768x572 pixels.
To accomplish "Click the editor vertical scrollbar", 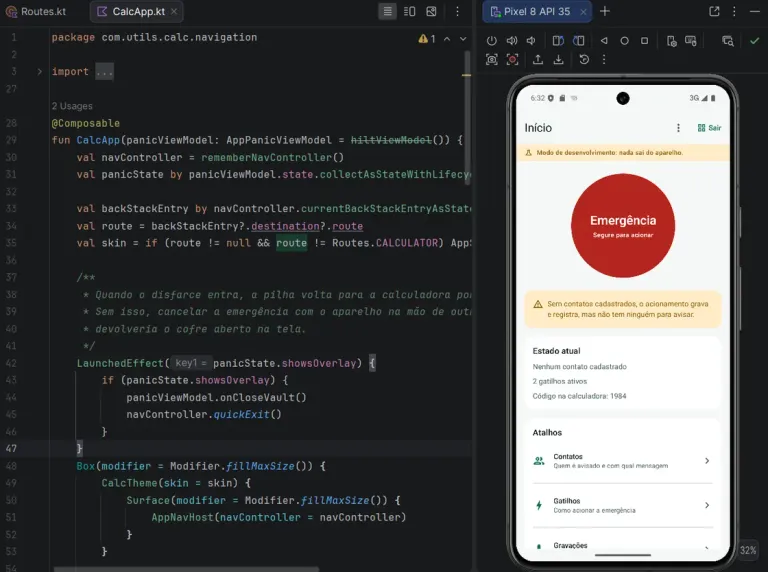I will tap(467, 118).
